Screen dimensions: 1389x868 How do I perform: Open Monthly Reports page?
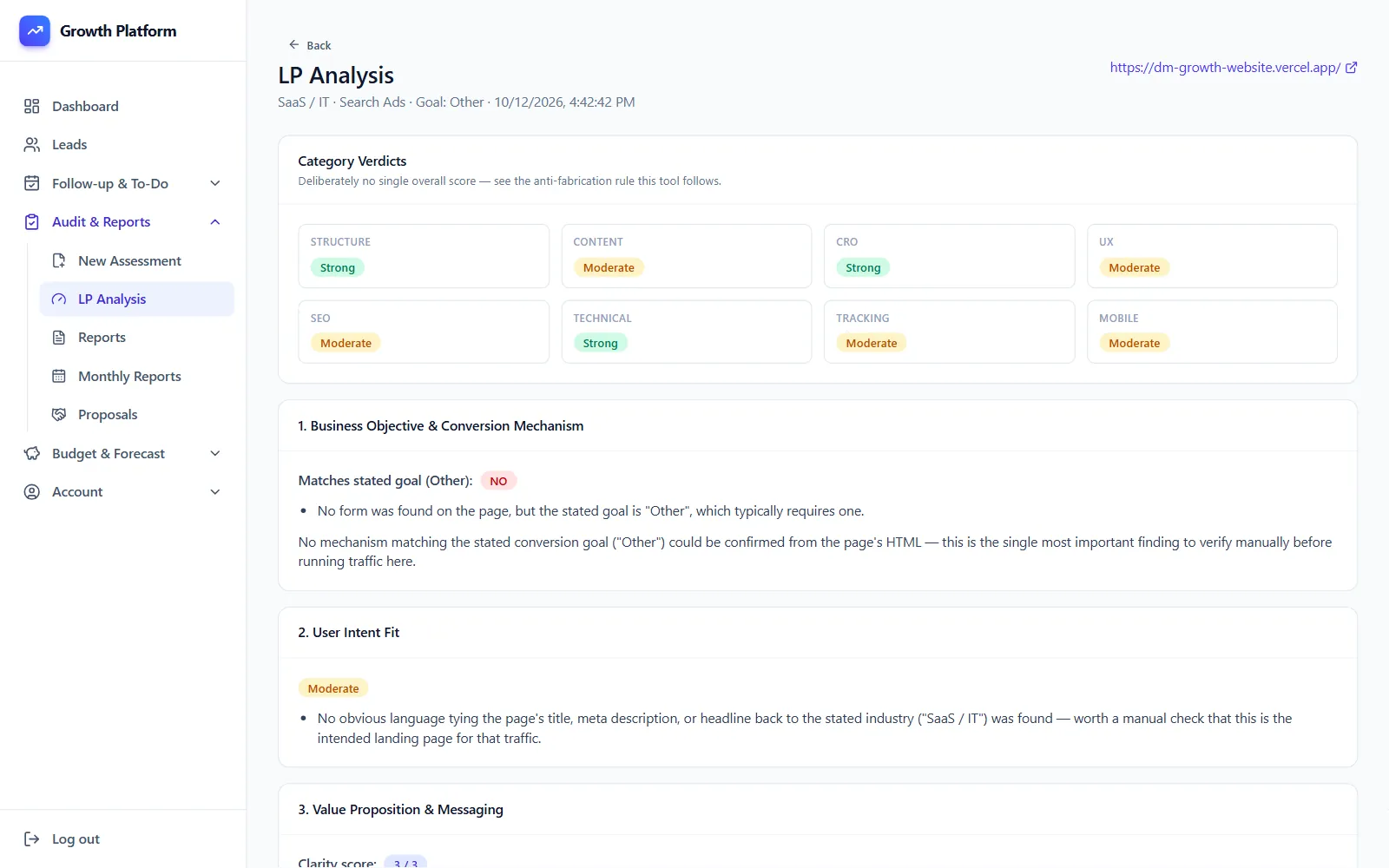(137, 376)
